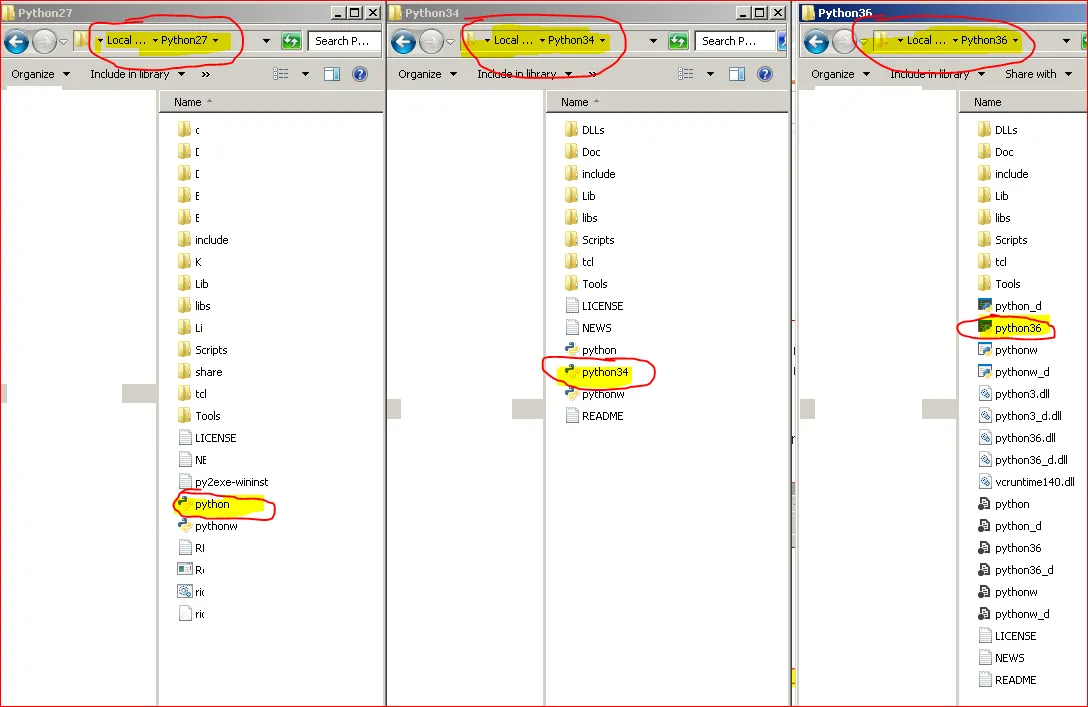
Task: Select pythonw in Python34 folder
Action: click(595, 394)
